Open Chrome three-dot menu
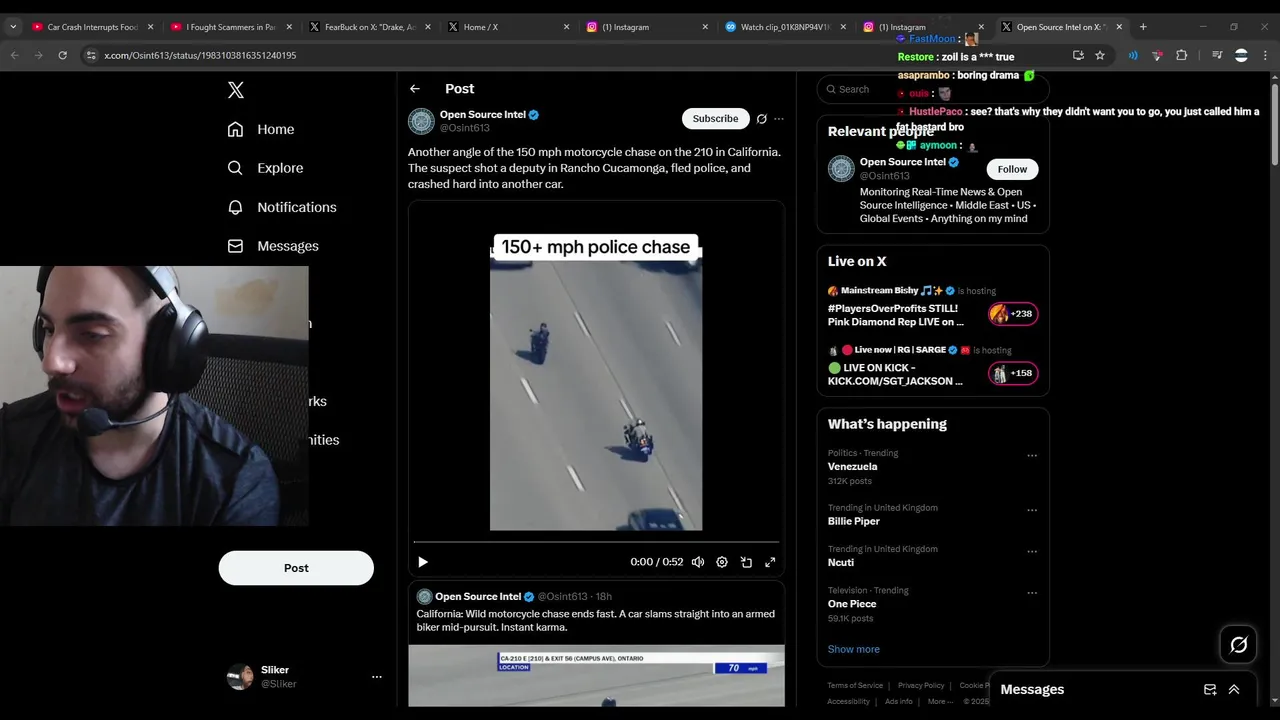 point(1266,55)
